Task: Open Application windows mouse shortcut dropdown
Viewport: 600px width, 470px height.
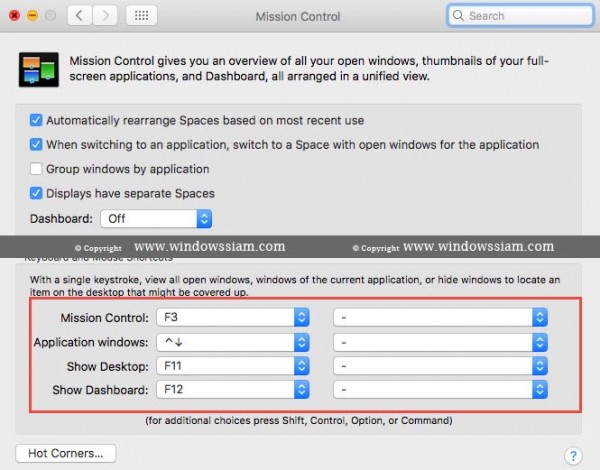Action: (440, 342)
